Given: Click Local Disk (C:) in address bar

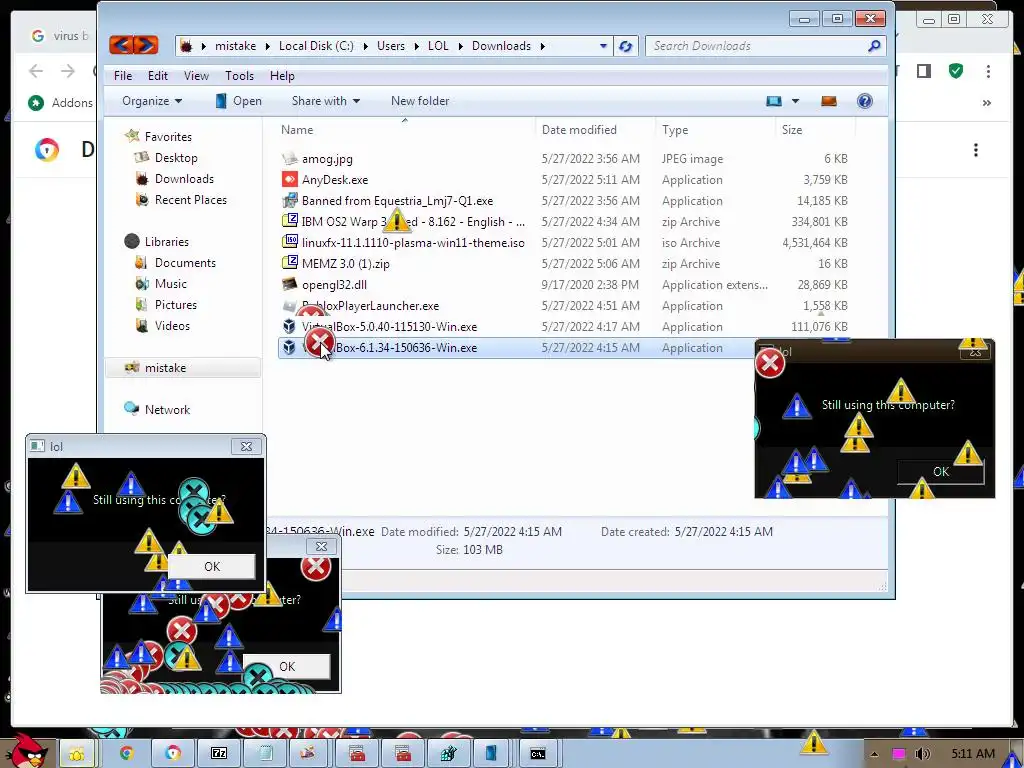Looking at the screenshot, I should coord(316,46).
